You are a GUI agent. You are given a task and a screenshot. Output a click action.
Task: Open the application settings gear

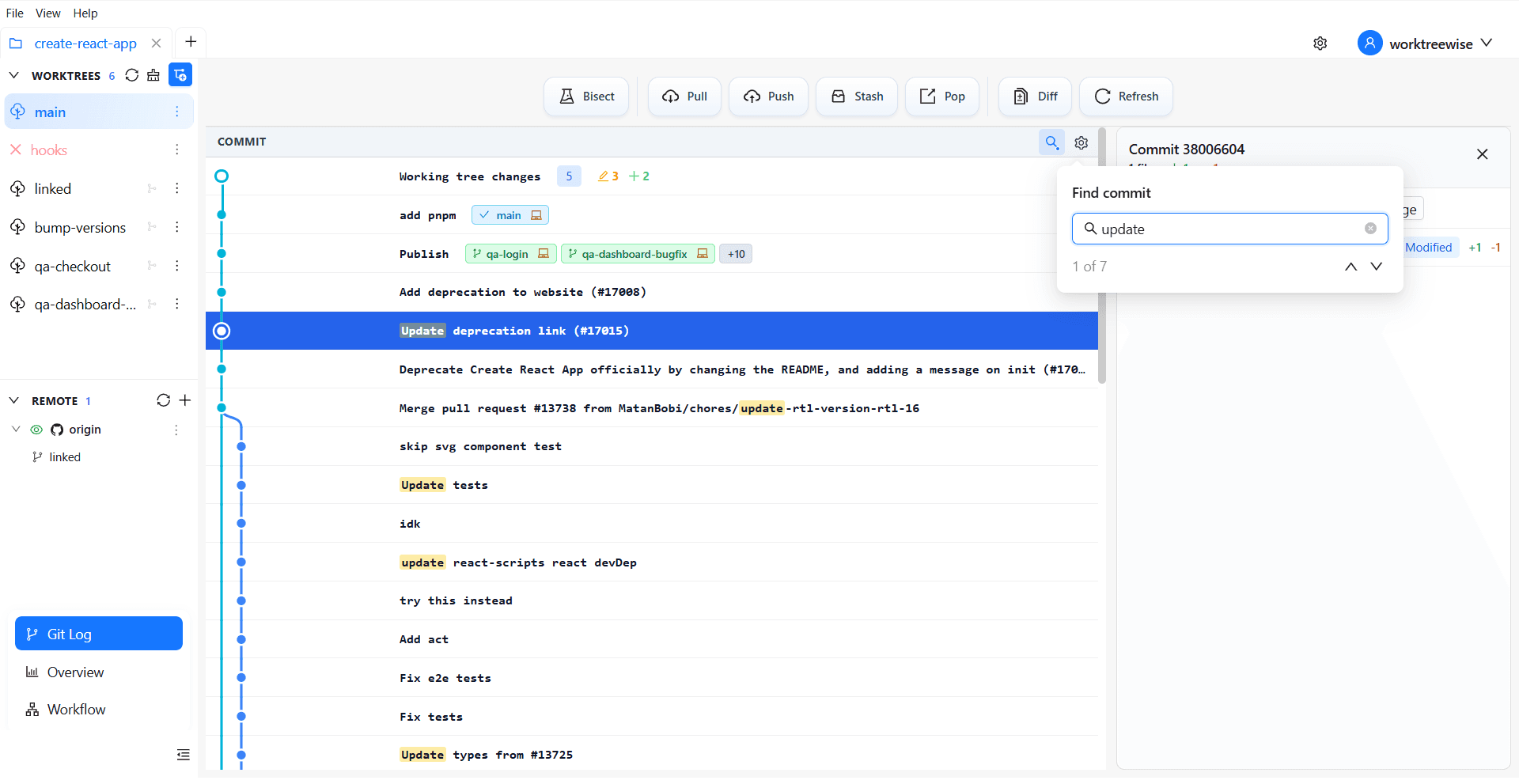[1320, 44]
